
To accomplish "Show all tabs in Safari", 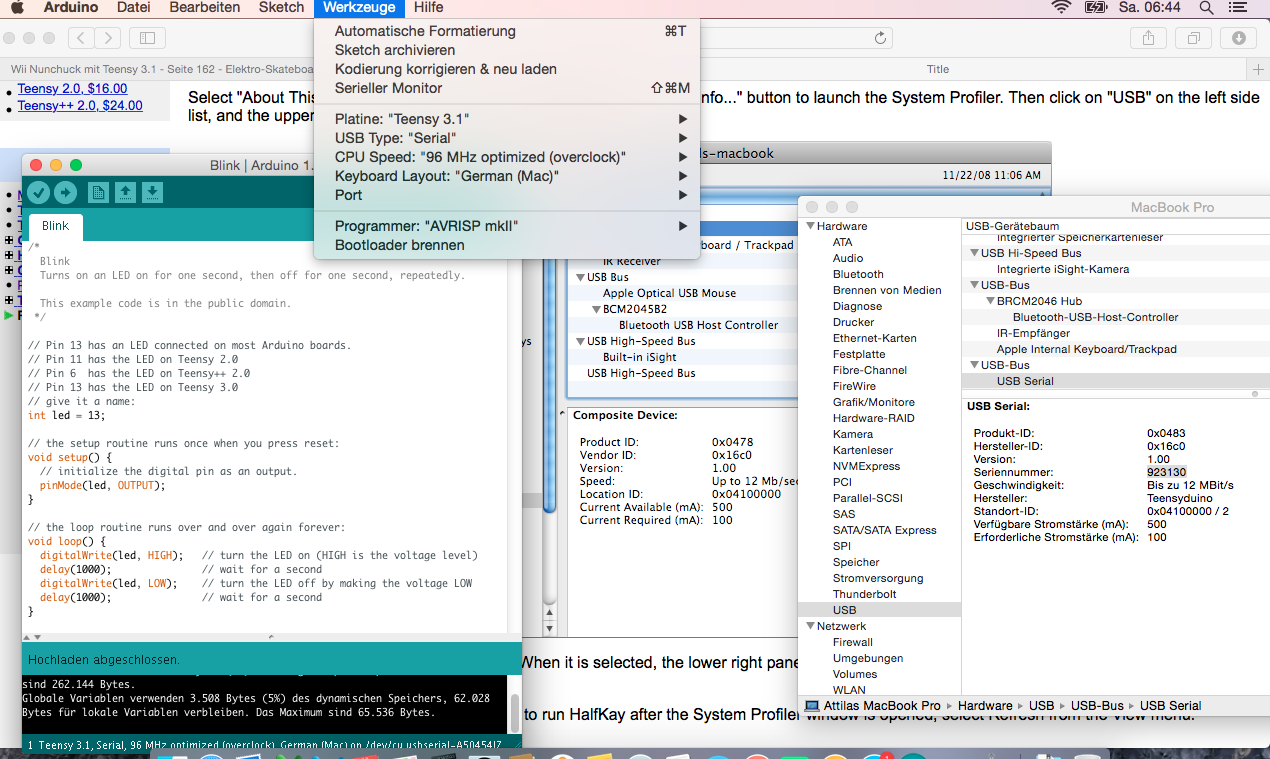I will [x=1194, y=38].
